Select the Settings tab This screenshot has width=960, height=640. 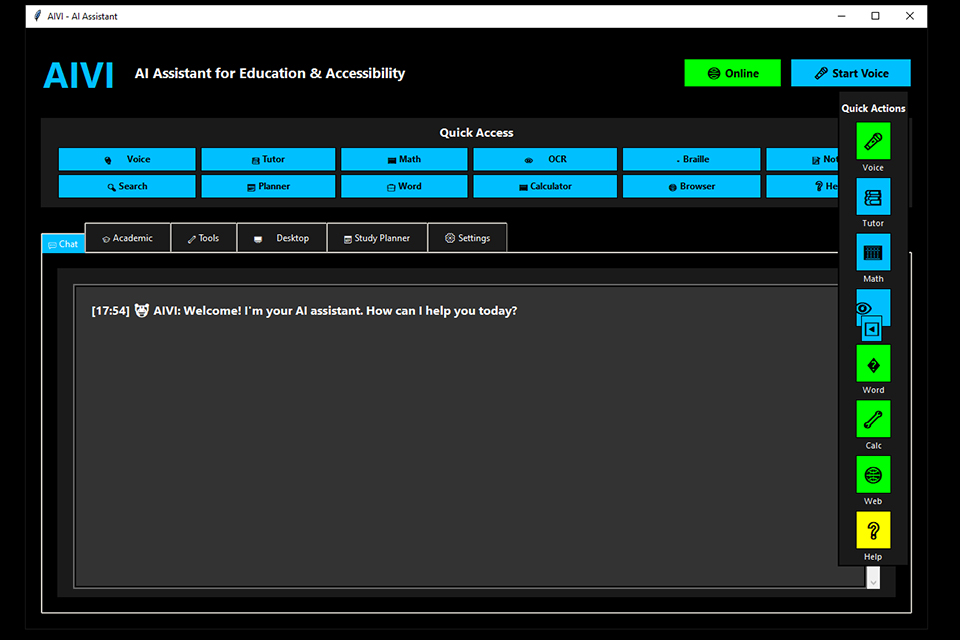pyautogui.click(x=467, y=237)
